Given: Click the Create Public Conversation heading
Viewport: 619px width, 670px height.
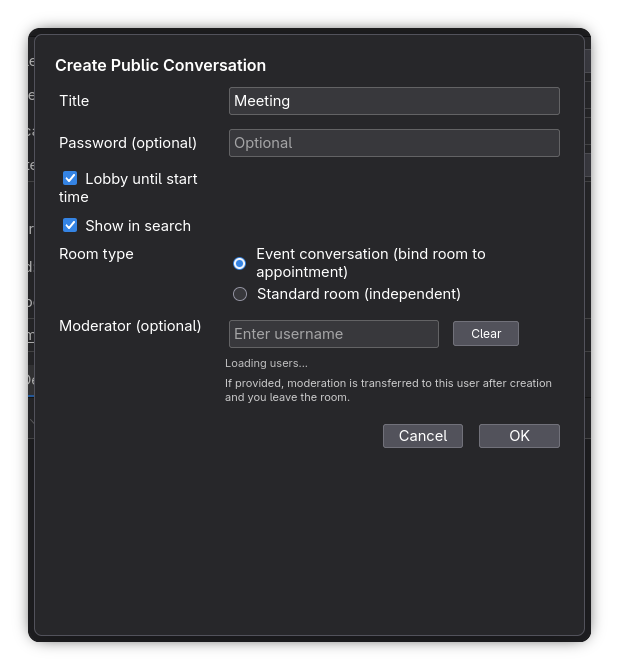Looking at the screenshot, I should point(160,66).
